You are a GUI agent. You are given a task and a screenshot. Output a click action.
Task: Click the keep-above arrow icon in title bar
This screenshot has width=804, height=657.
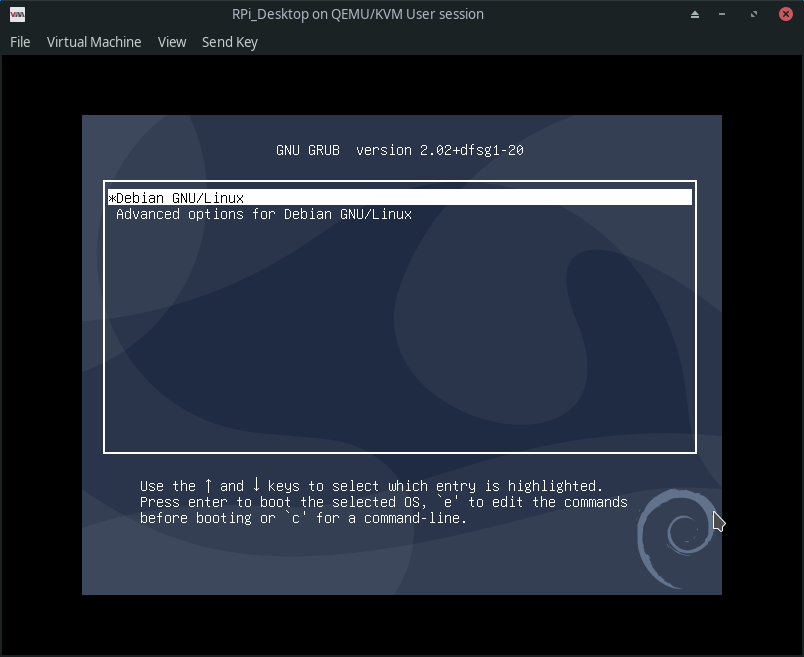pos(695,14)
